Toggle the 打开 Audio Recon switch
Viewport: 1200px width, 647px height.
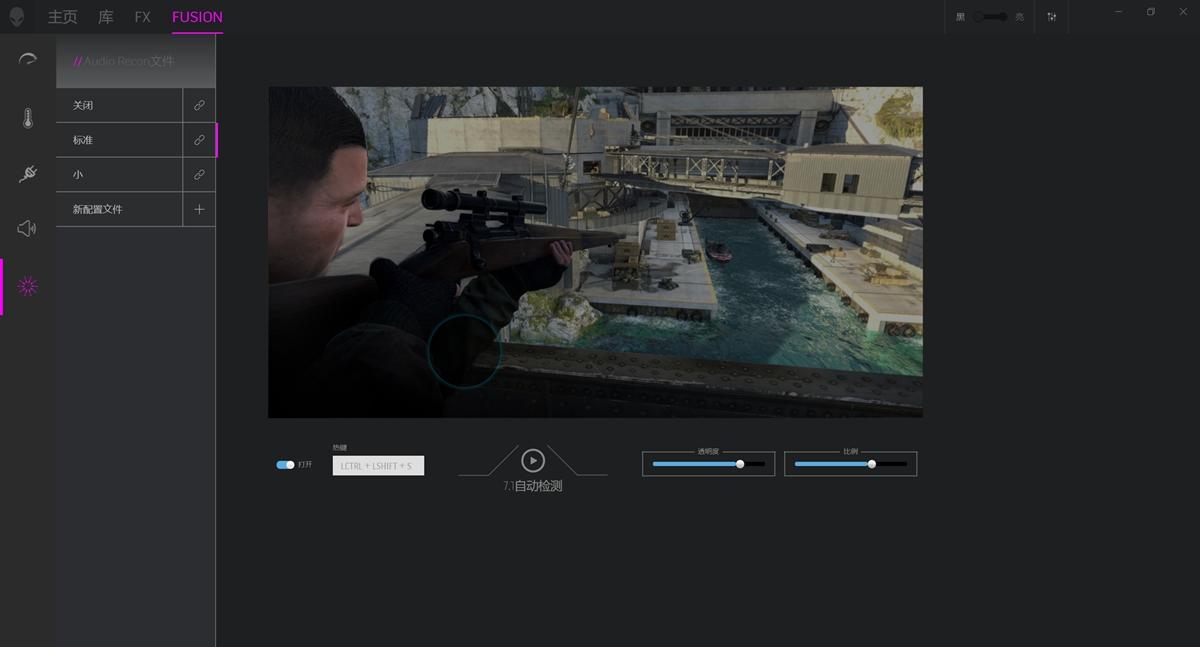coord(285,465)
